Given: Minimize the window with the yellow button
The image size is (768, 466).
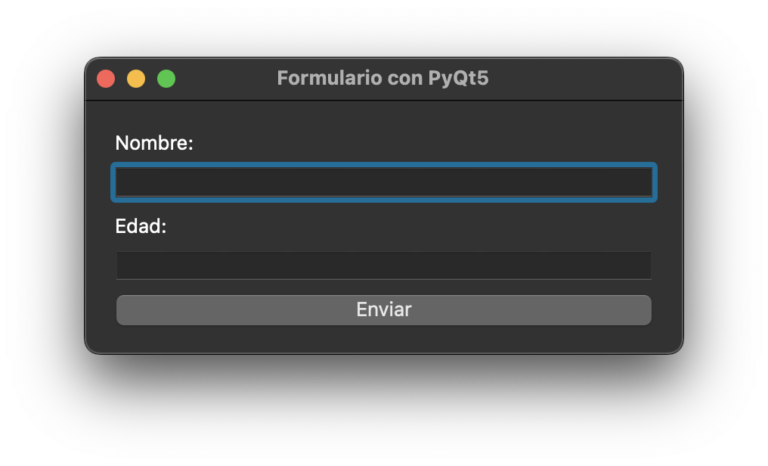Looking at the screenshot, I should pyautogui.click(x=136, y=79).
